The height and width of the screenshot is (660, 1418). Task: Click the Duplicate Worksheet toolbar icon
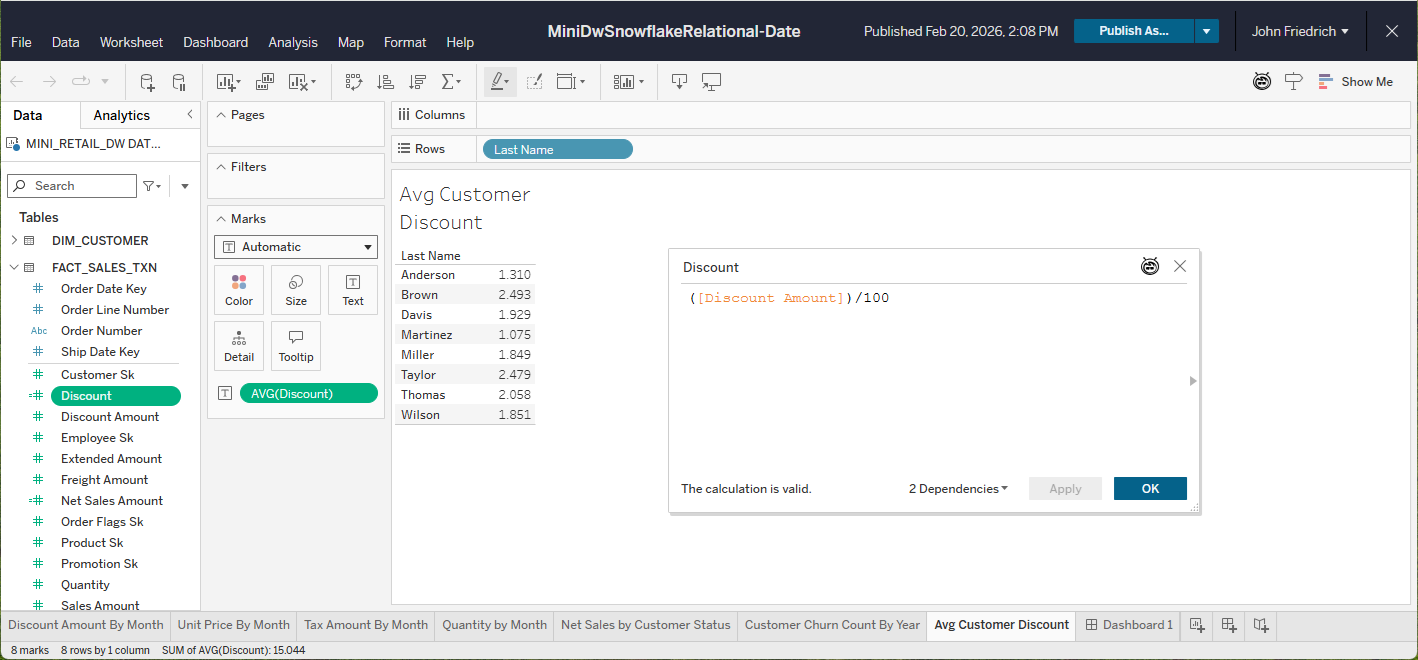pos(265,82)
